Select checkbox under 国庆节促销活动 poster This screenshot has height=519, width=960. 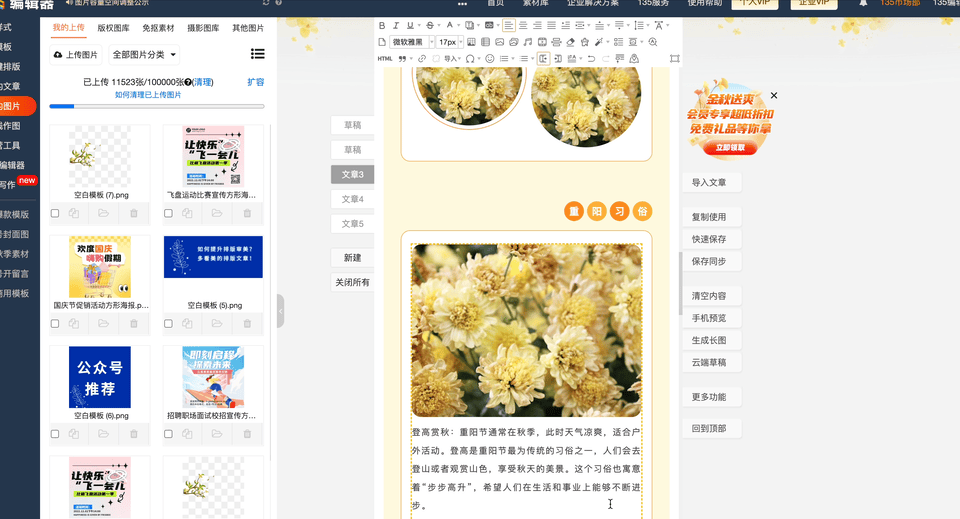pos(55,323)
